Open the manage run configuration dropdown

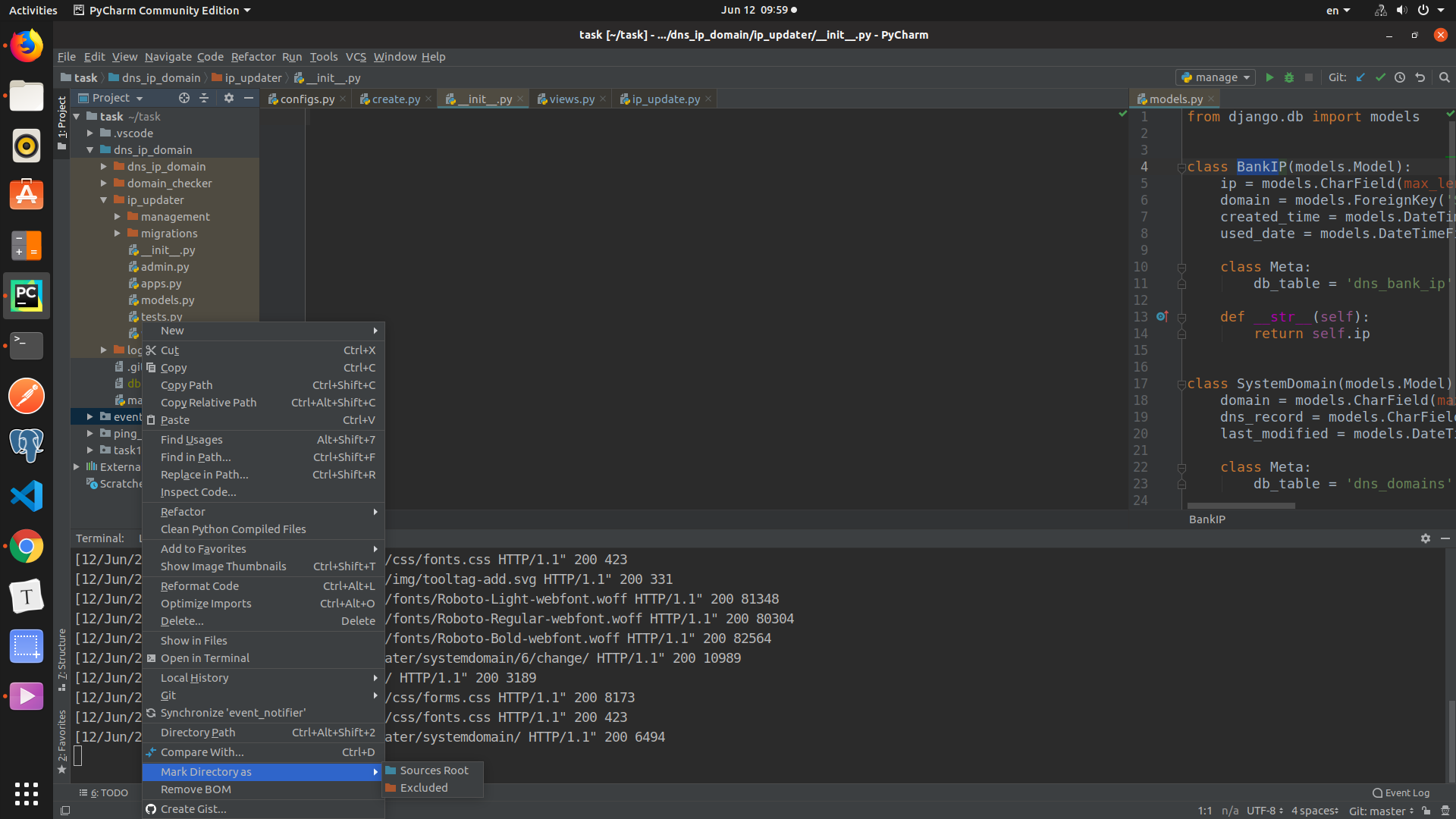[x=1216, y=77]
